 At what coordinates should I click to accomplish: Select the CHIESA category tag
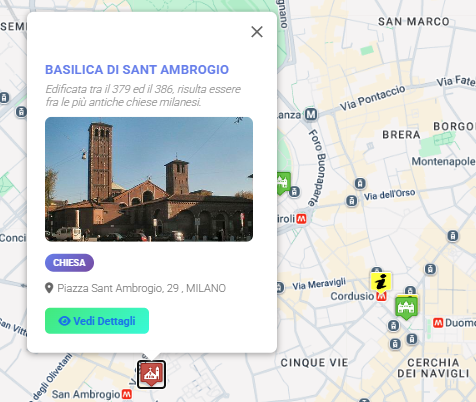point(69,263)
